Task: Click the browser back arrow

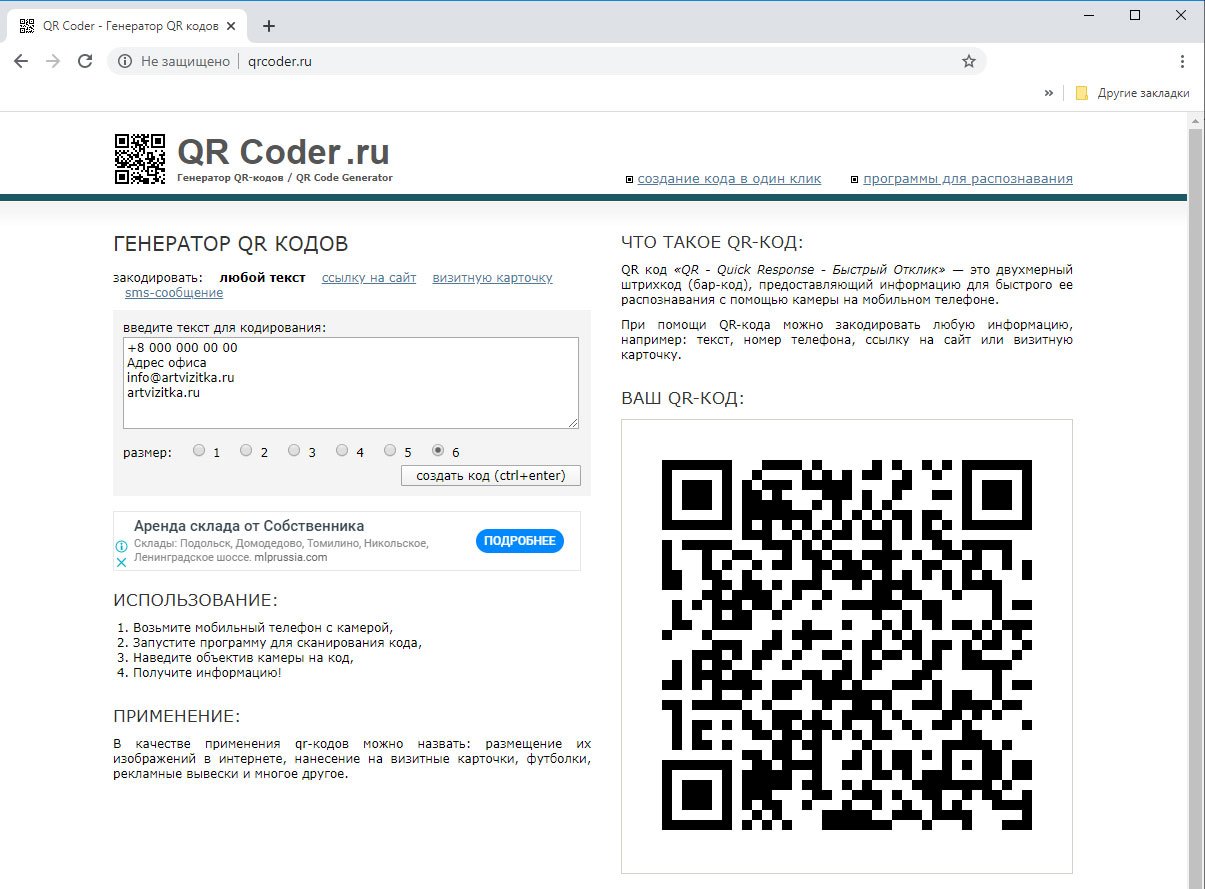Action: point(21,61)
